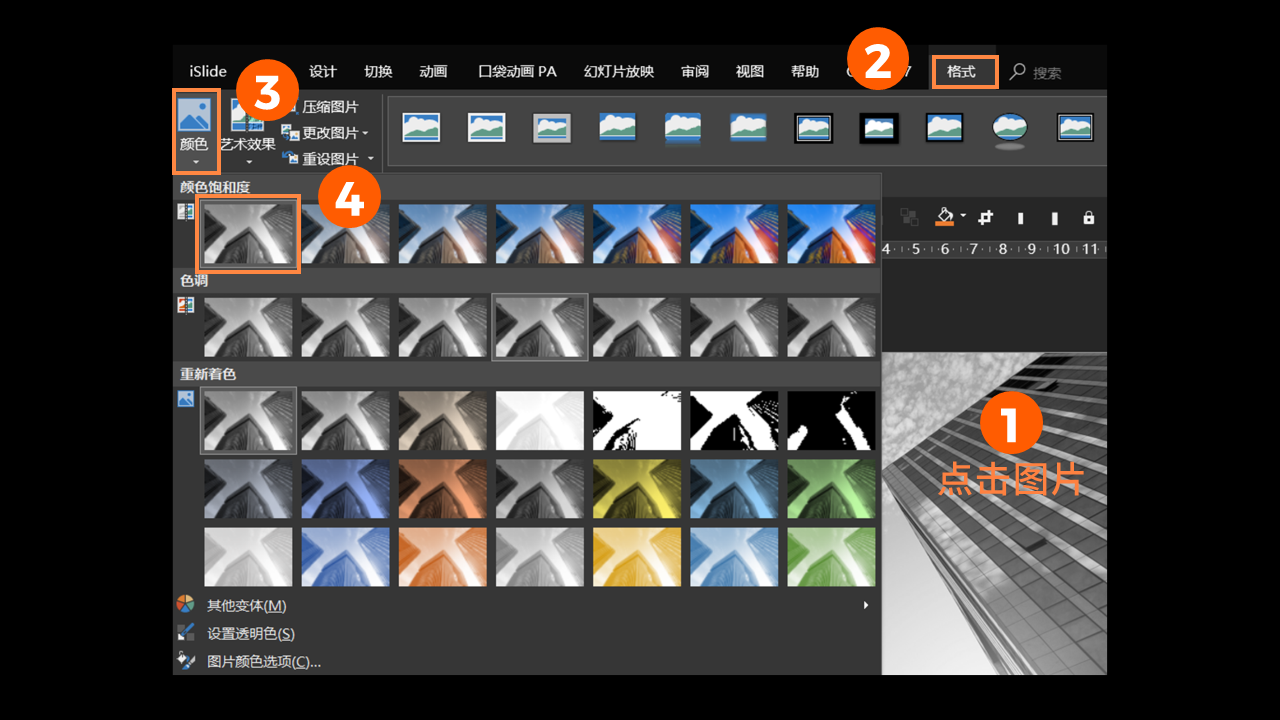The height and width of the screenshot is (720, 1280).
Task: Expand the 更改图片 dropdown arrow
Action: click(365, 133)
